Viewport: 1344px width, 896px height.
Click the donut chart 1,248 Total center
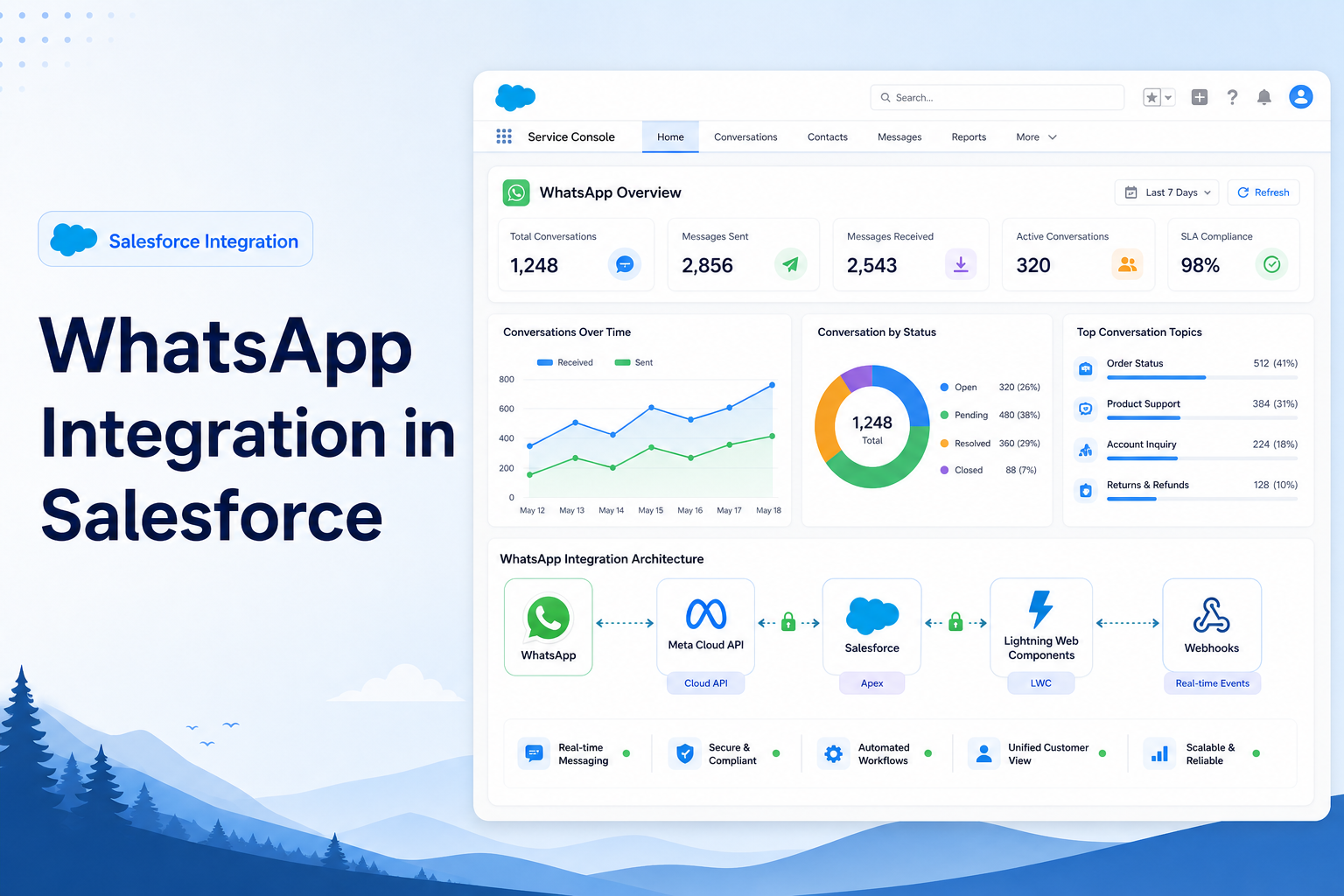(872, 428)
